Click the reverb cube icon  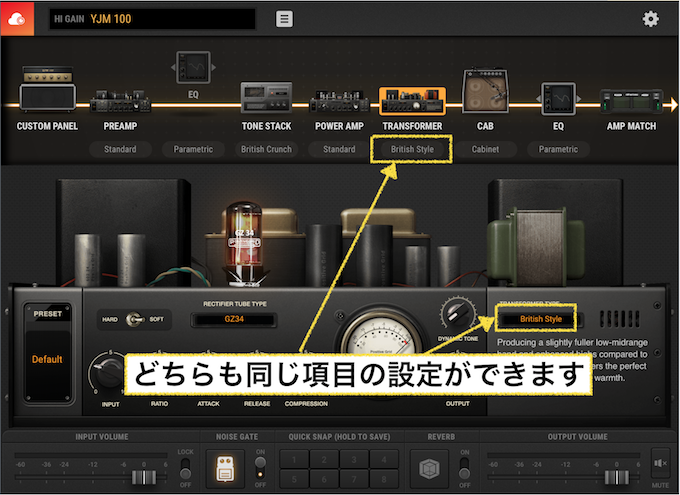click(x=429, y=469)
